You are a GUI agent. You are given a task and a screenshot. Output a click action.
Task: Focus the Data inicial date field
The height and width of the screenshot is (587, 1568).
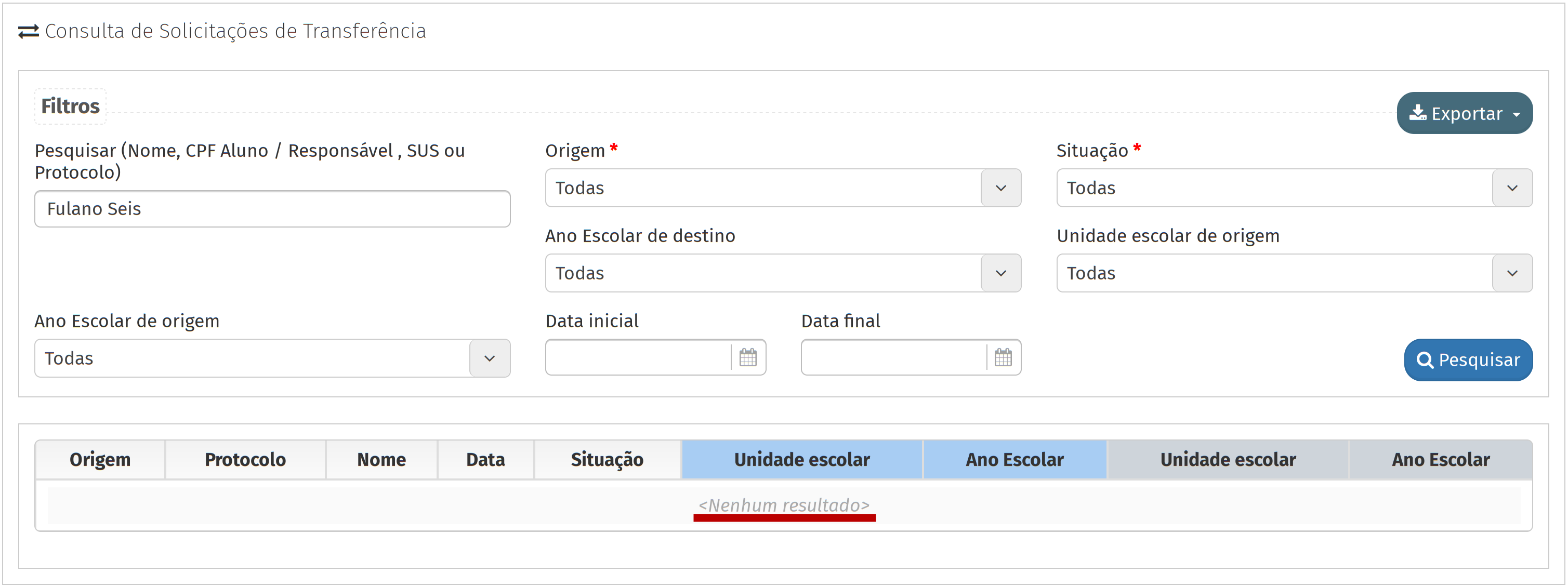[638, 358]
